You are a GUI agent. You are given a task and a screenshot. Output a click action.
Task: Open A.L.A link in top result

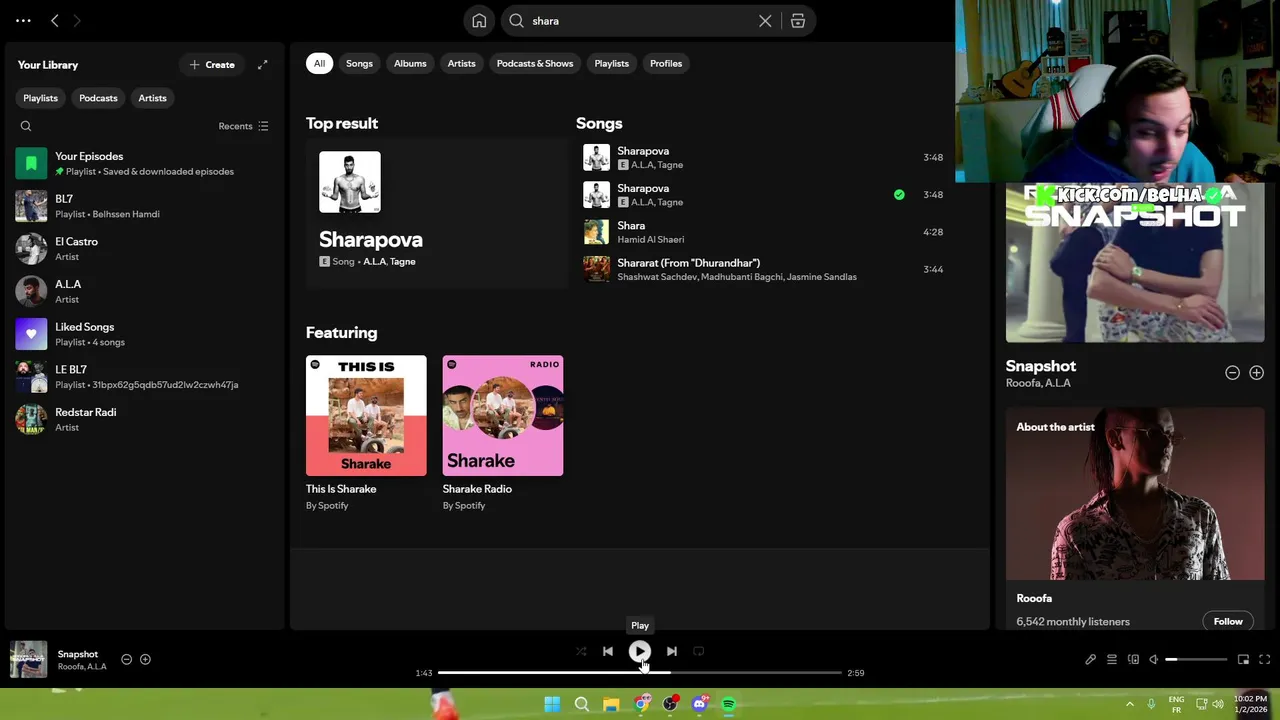click(374, 262)
